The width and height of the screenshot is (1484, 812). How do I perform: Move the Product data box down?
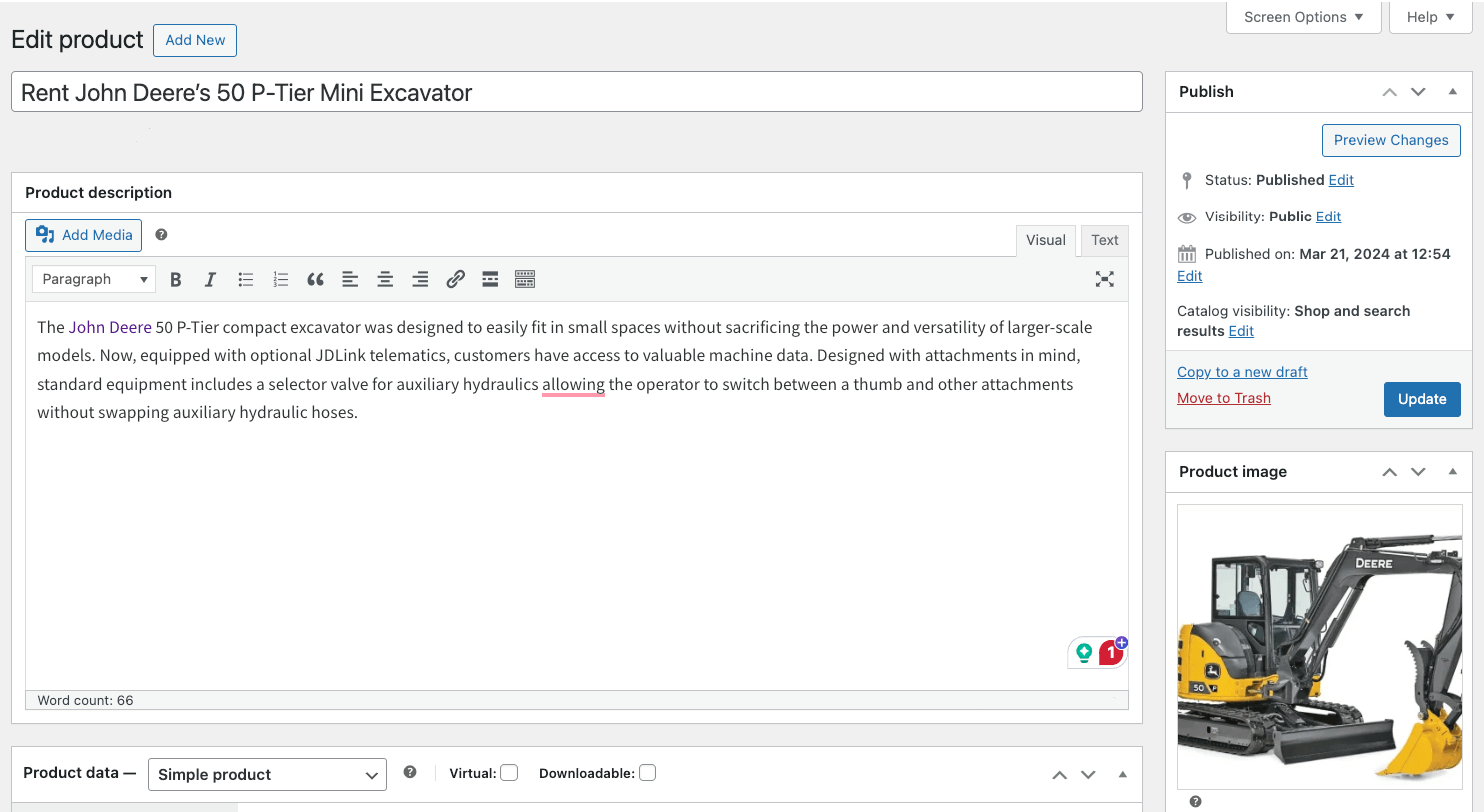[x=1089, y=774]
